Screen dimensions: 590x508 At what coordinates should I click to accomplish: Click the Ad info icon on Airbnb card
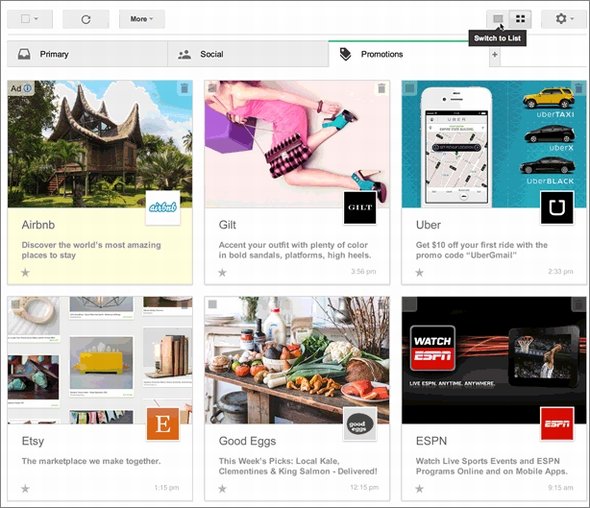pos(27,88)
